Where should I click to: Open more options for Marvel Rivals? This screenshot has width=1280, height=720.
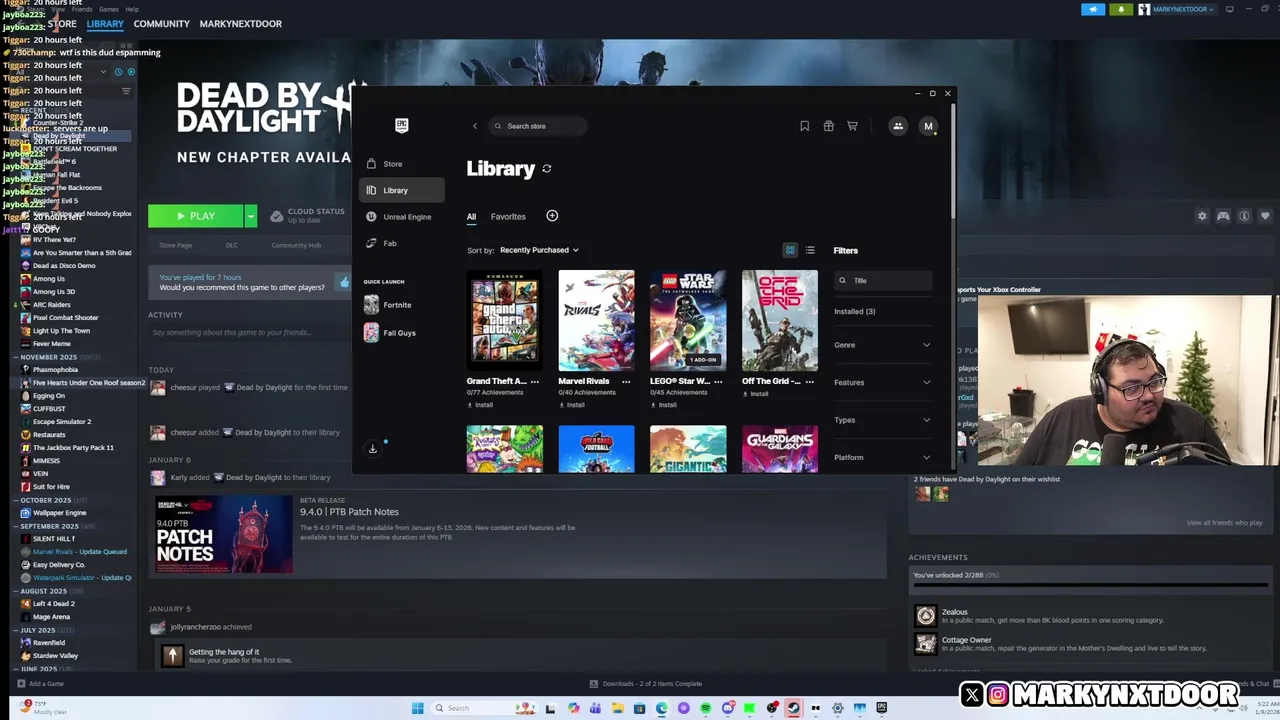(627, 381)
